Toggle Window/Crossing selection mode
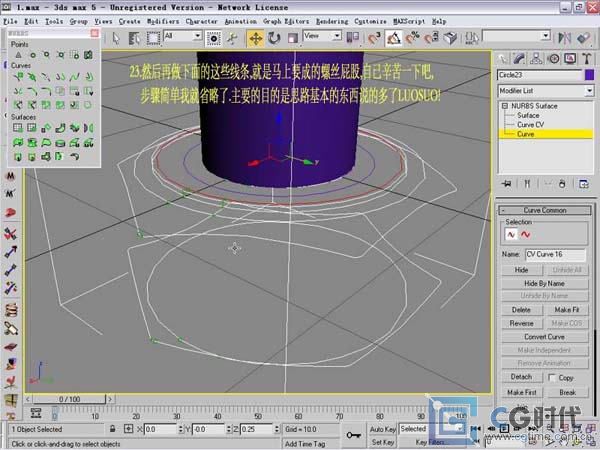600x450 pixels. [214, 38]
